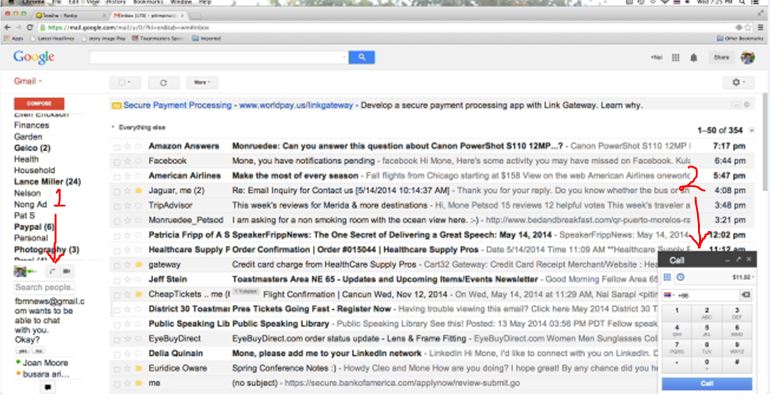The height and width of the screenshot is (399, 781).
Task: Toggle importance marker on Jaguar email
Action: (x=139, y=191)
